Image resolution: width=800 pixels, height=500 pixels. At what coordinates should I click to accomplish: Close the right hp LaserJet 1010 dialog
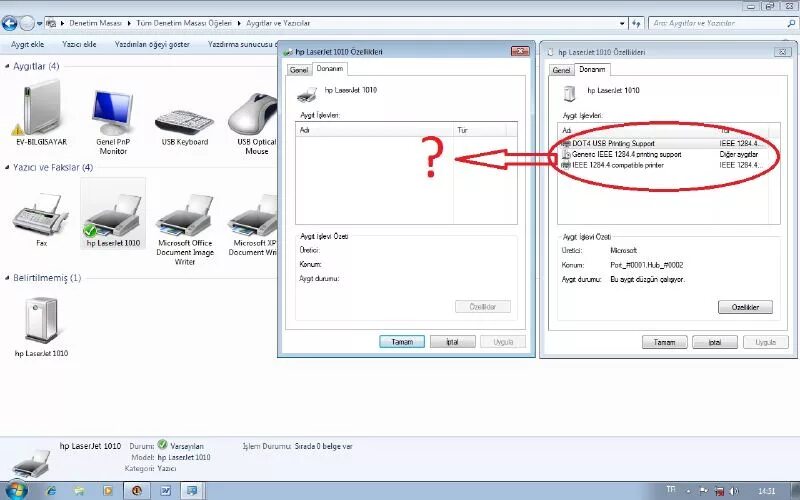783,52
